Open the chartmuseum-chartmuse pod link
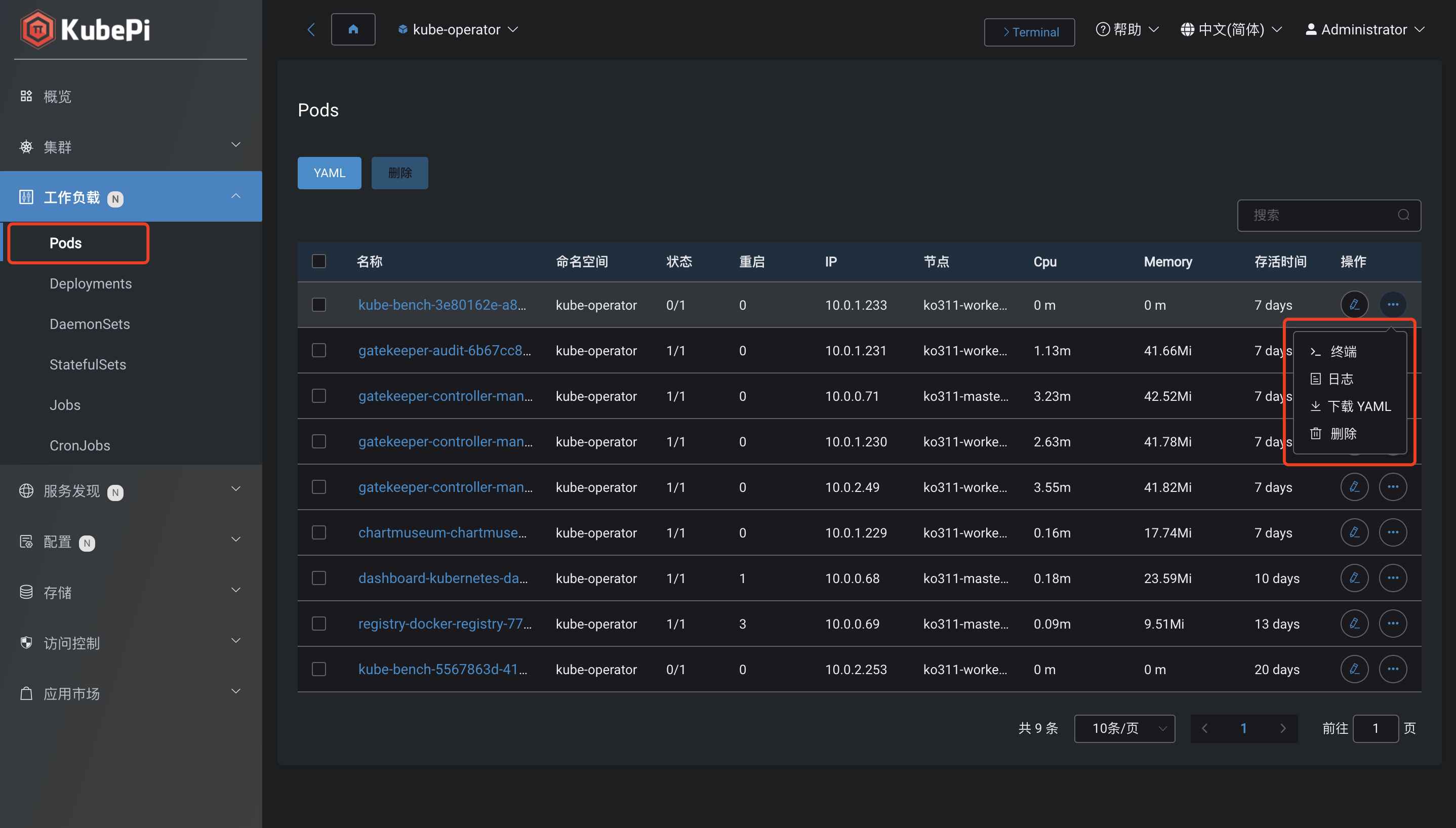The width and height of the screenshot is (1456, 828). [442, 532]
